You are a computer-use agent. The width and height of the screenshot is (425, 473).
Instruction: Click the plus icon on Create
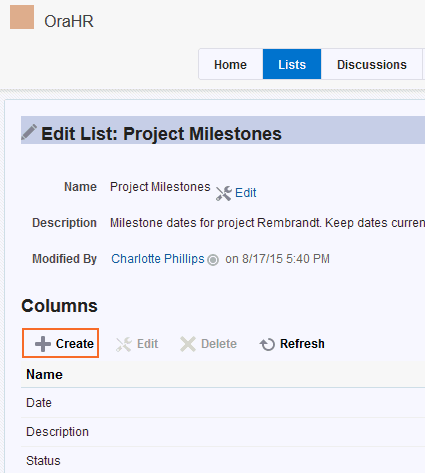43,344
